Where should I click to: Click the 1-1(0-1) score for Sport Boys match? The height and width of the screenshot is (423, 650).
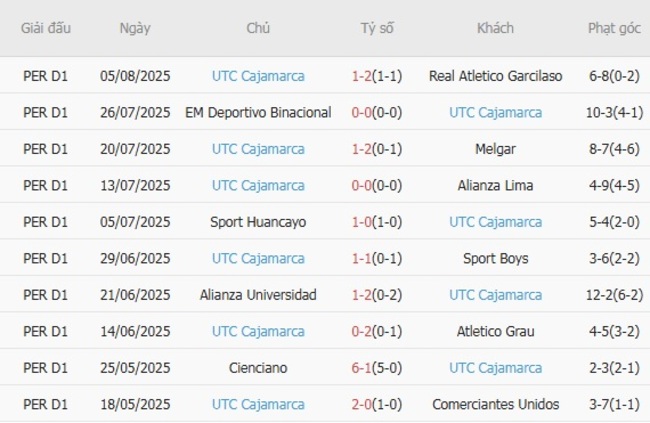(377, 258)
